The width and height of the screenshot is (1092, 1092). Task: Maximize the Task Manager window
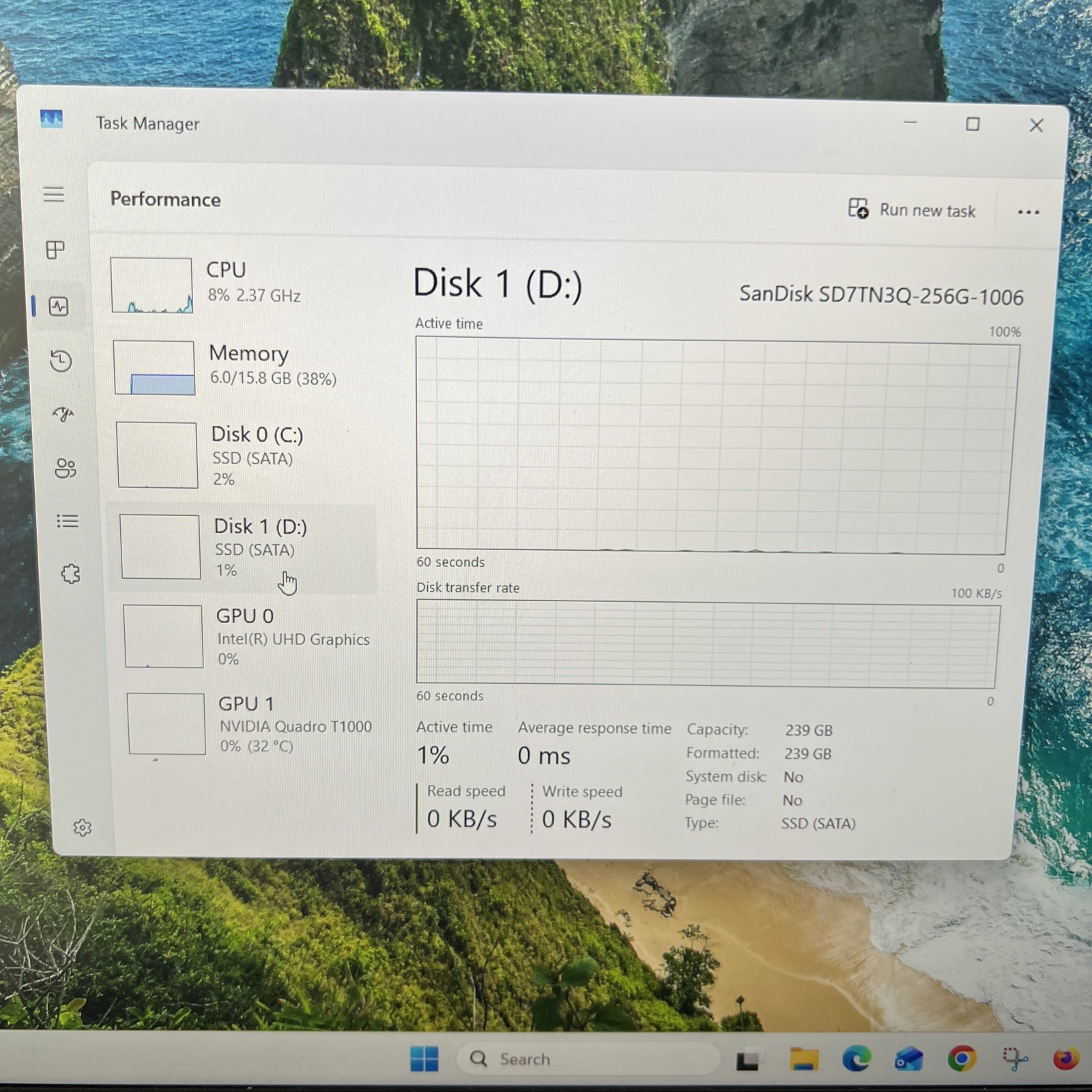pyautogui.click(x=973, y=124)
